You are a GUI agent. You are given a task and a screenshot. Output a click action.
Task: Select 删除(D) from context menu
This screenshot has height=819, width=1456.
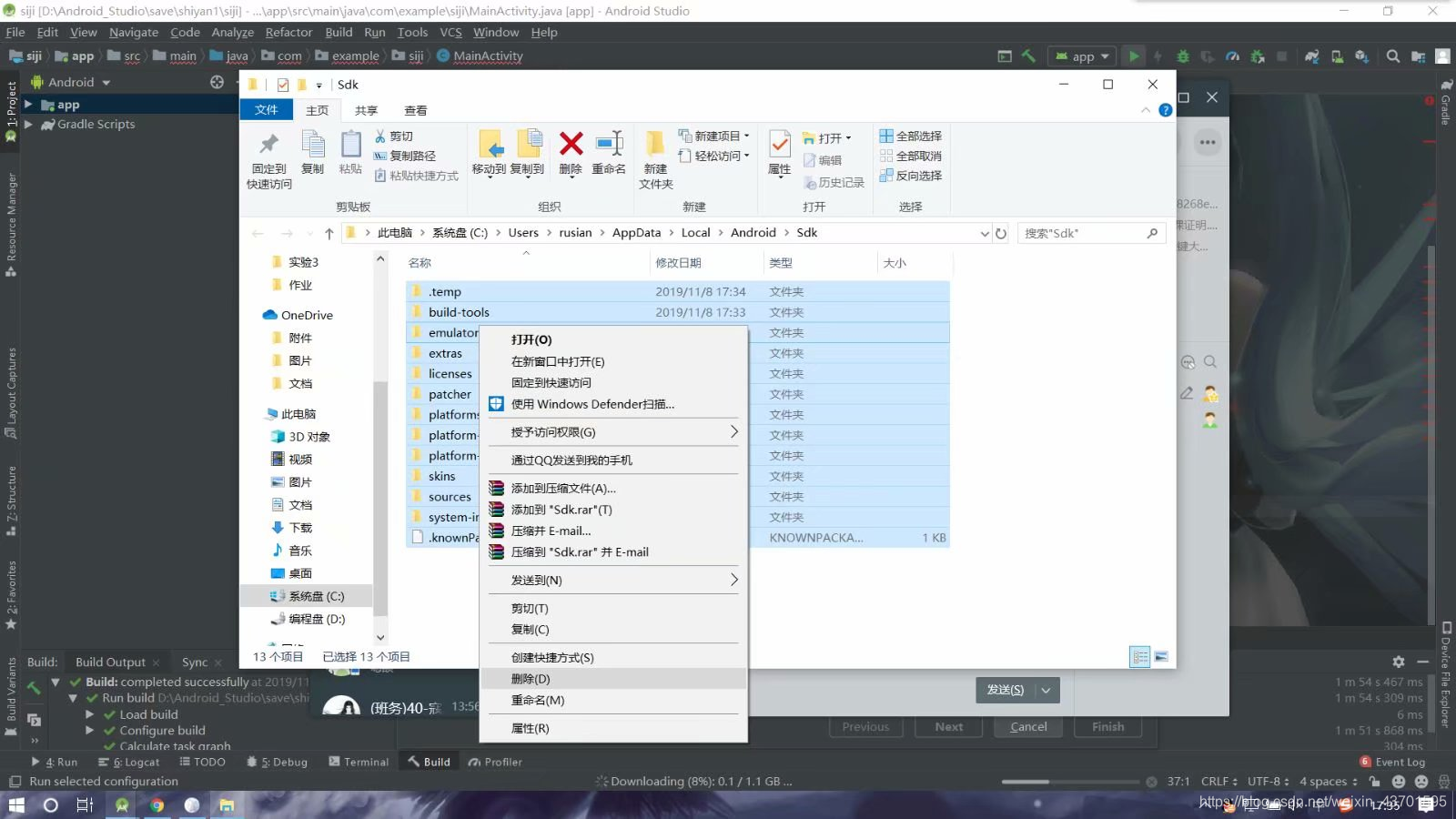point(613,679)
